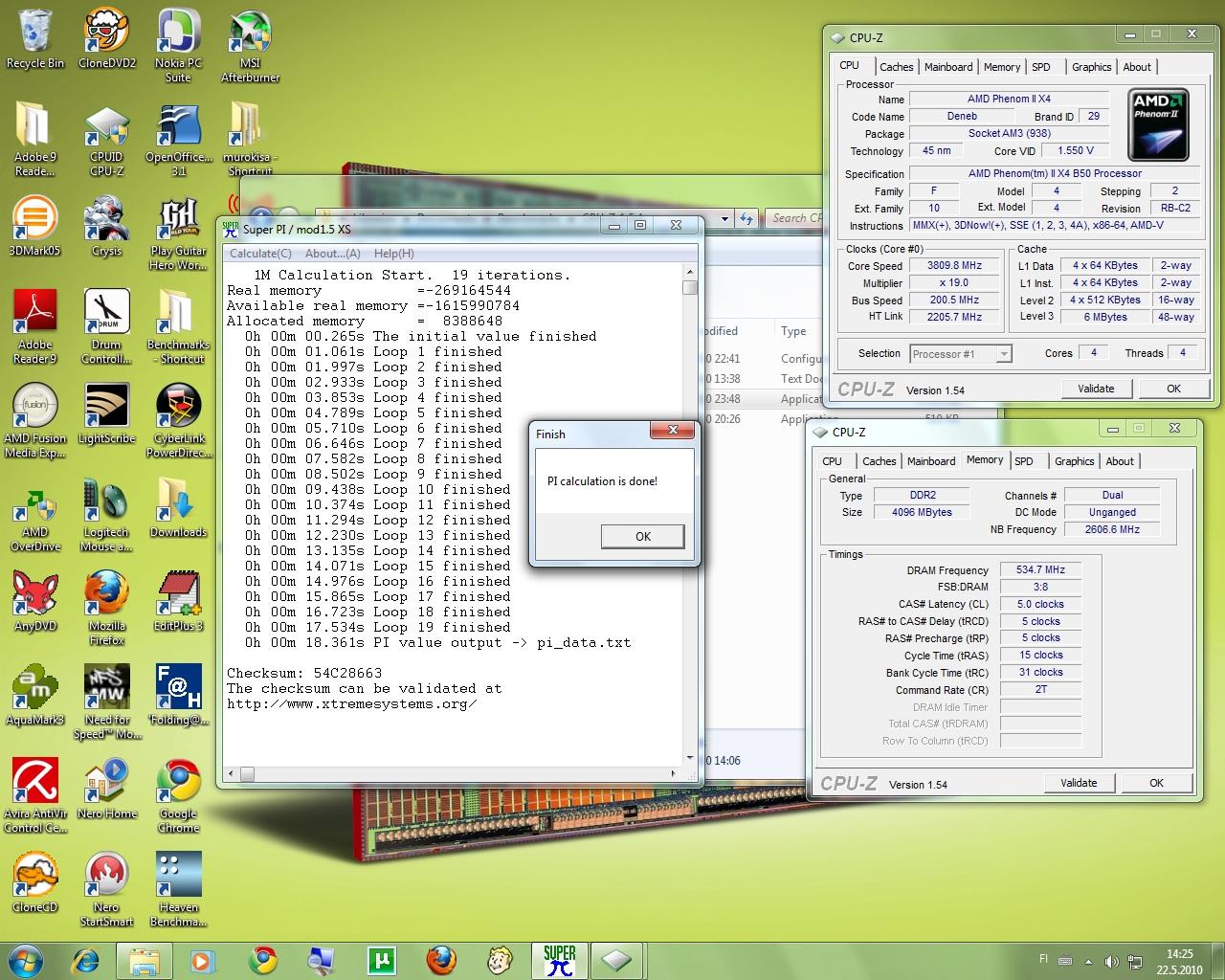Open the Recycle Bin desktop icon
The width and height of the screenshot is (1225, 980).
click(35, 39)
